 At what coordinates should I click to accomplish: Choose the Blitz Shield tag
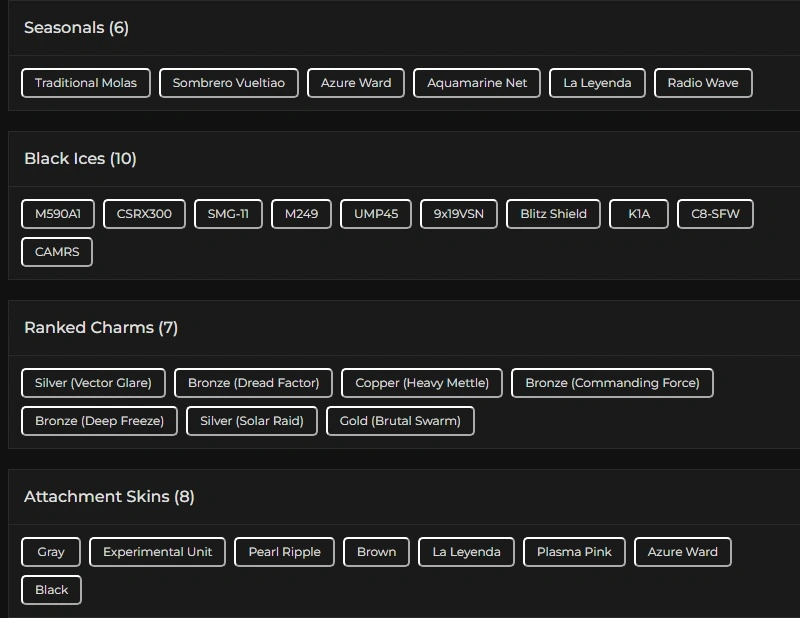point(554,214)
